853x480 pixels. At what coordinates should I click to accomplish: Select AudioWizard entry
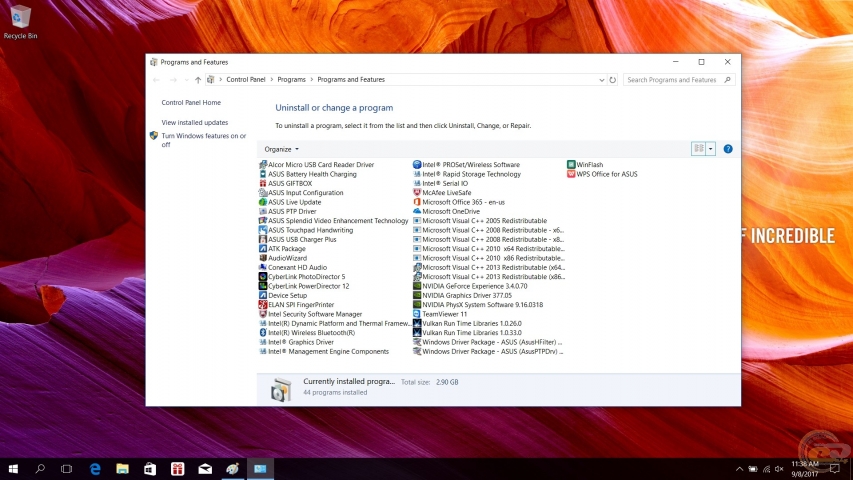283,258
